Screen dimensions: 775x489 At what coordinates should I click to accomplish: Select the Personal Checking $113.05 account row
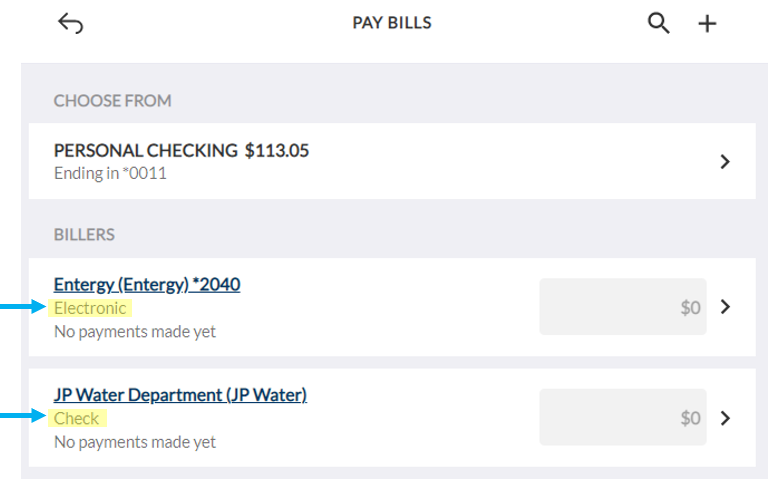(x=392, y=161)
